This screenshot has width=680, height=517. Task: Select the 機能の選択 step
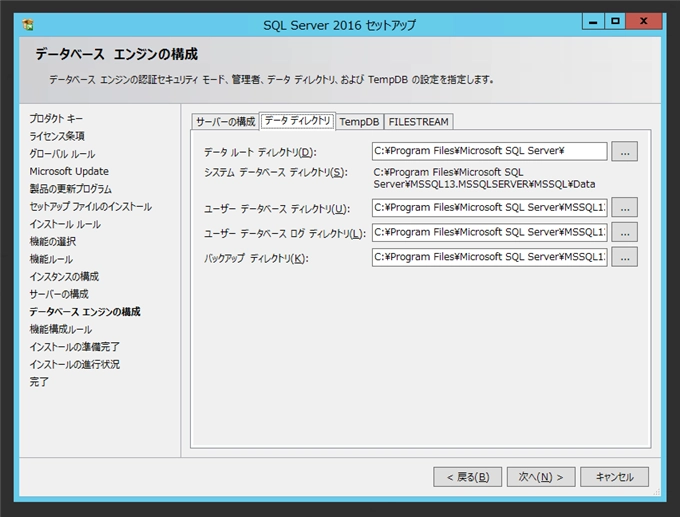[x=52, y=242]
